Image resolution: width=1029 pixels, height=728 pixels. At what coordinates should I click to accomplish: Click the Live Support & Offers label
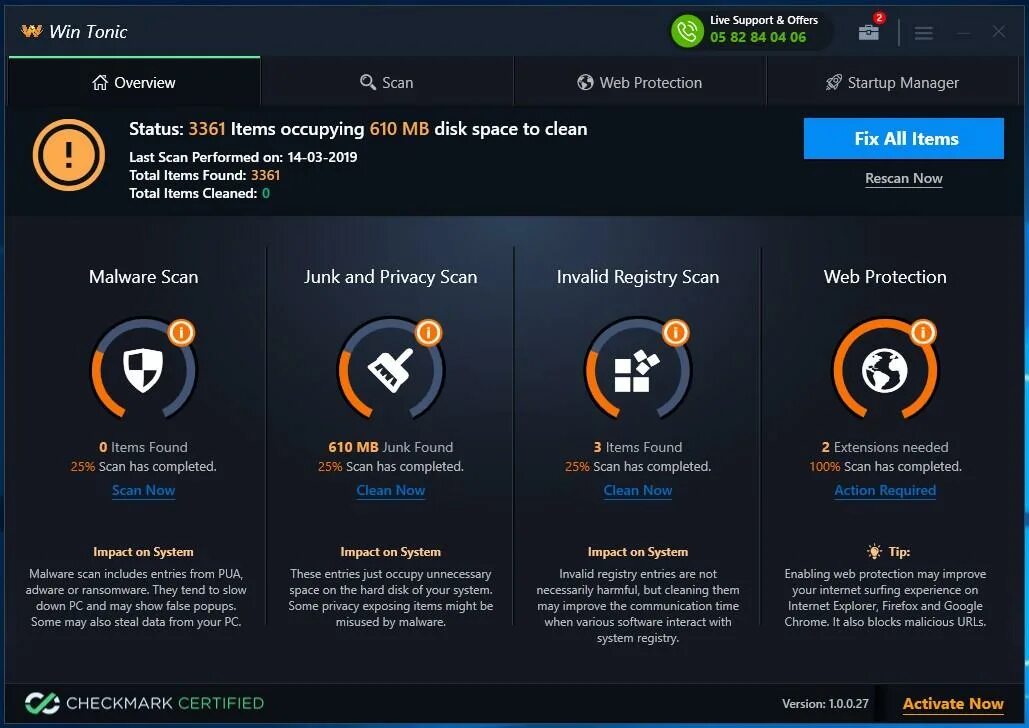point(764,20)
